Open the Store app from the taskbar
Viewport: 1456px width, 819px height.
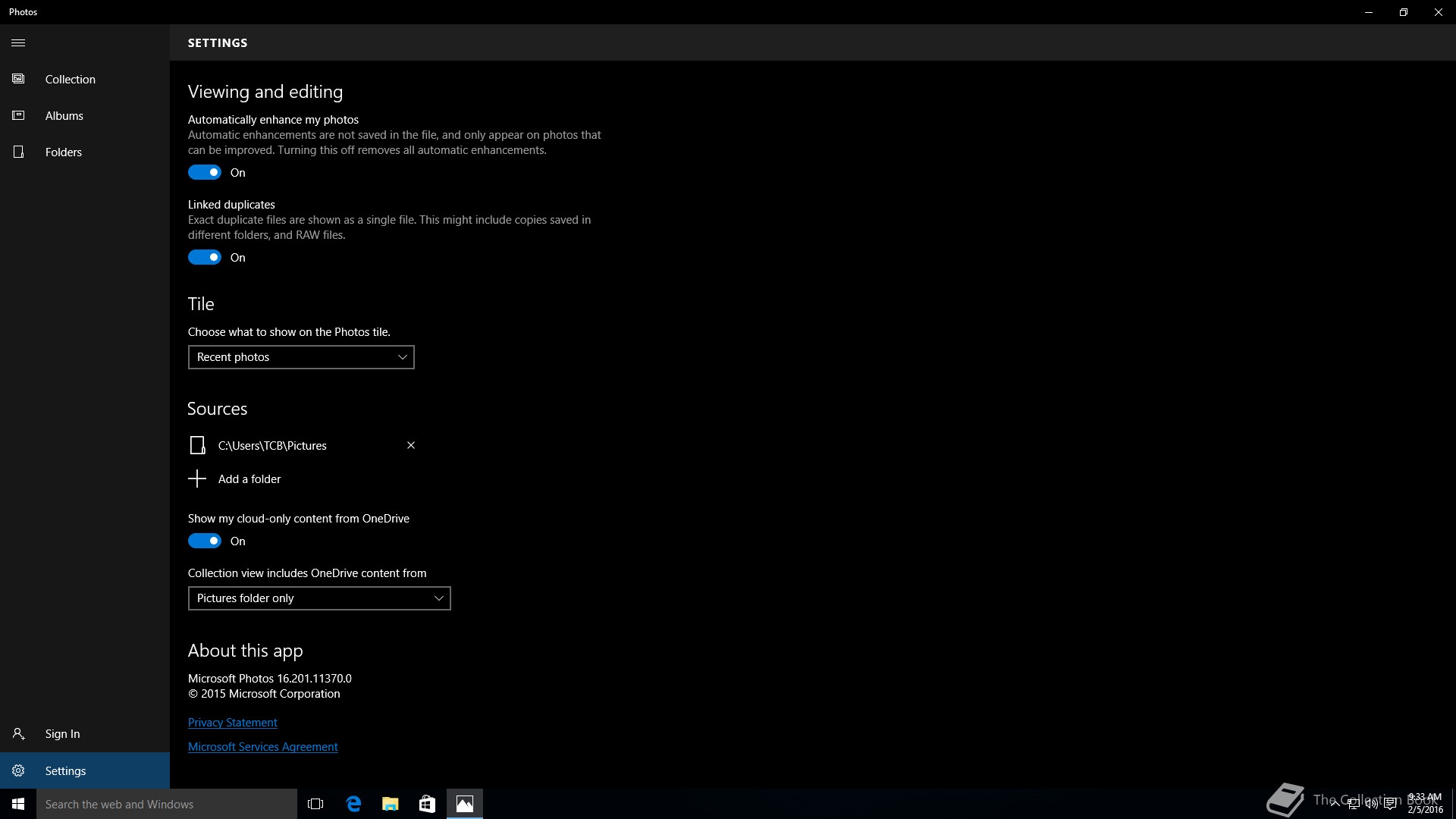(x=427, y=804)
